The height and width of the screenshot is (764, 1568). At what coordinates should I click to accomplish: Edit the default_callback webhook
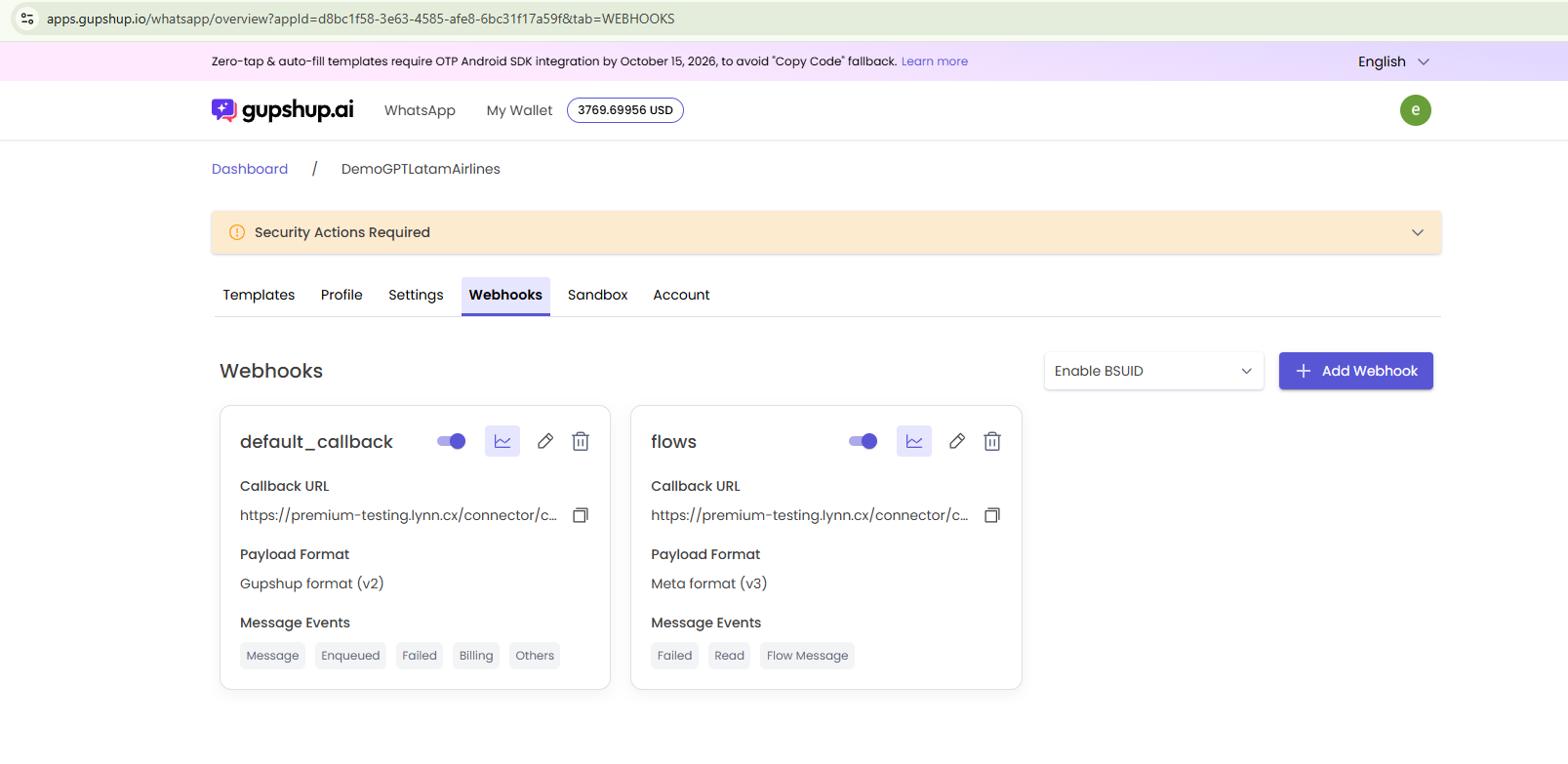pyautogui.click(x=545, y=441)
